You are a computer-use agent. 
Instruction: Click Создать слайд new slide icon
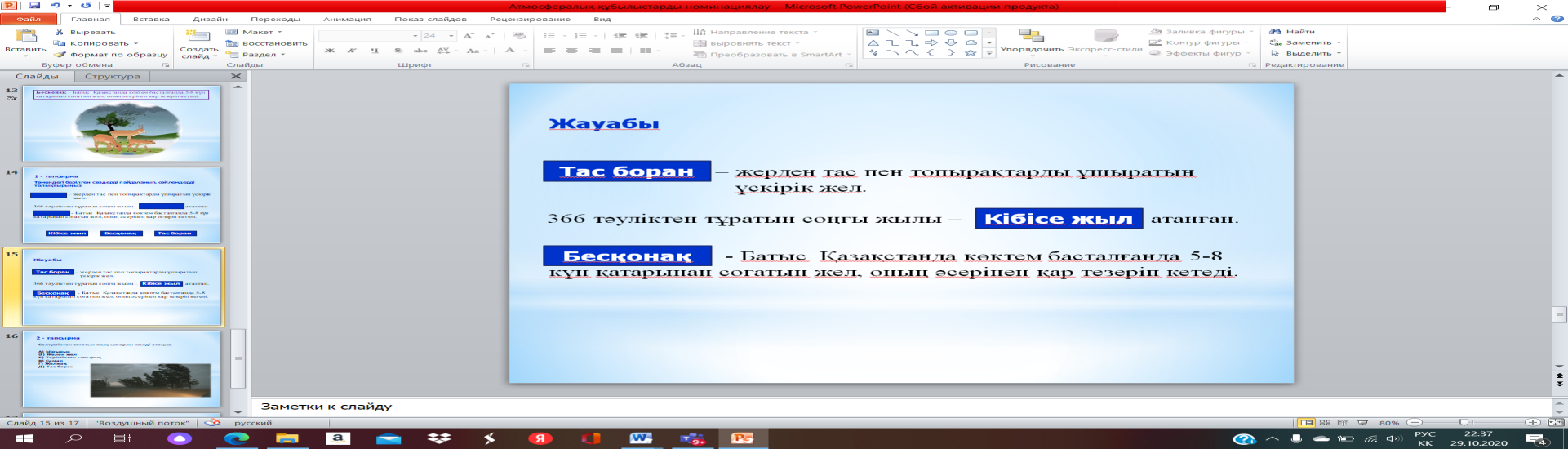pyautogui.click(x=198, y=35)
